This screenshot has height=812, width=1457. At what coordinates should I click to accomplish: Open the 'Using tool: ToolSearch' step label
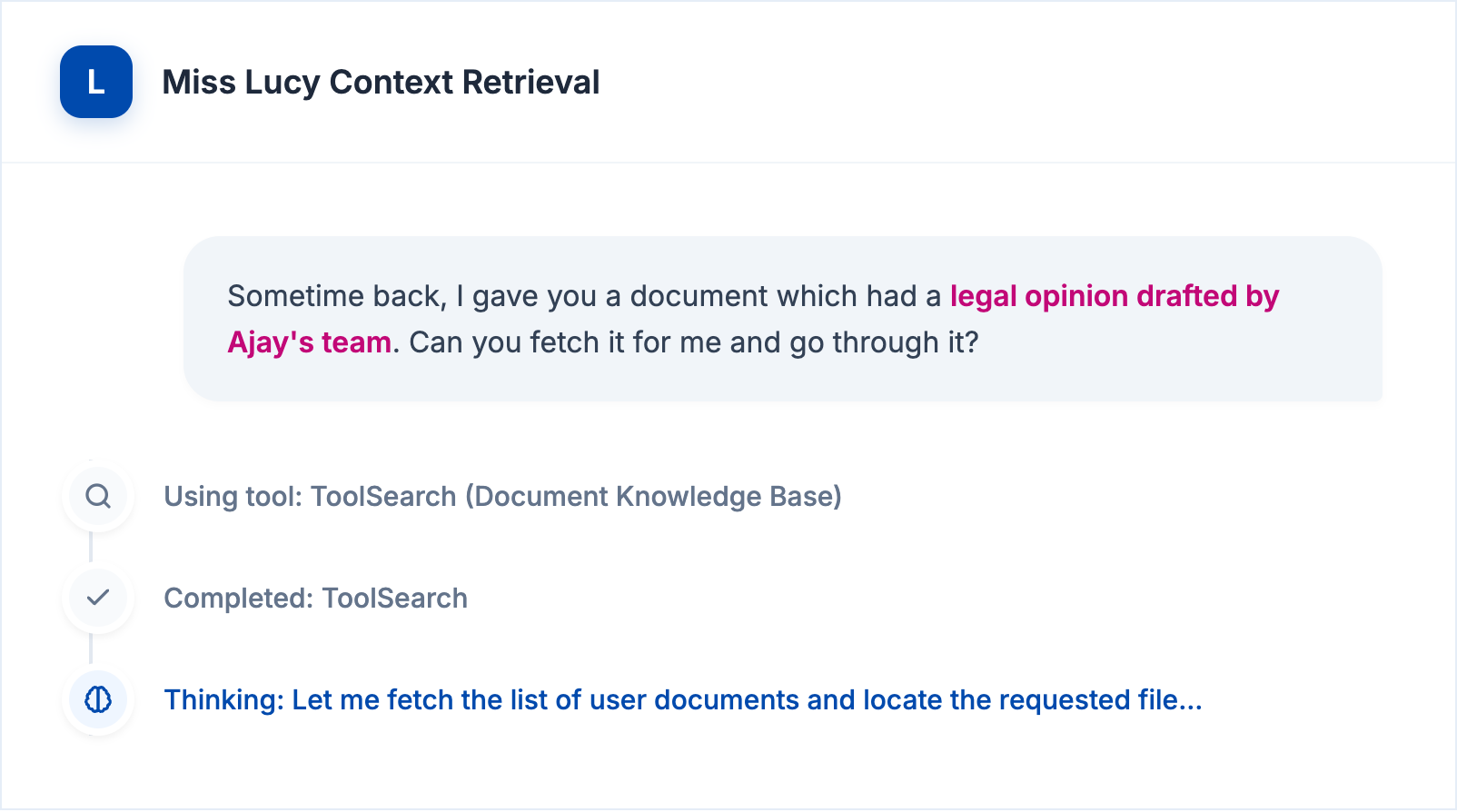coord(502,496)
